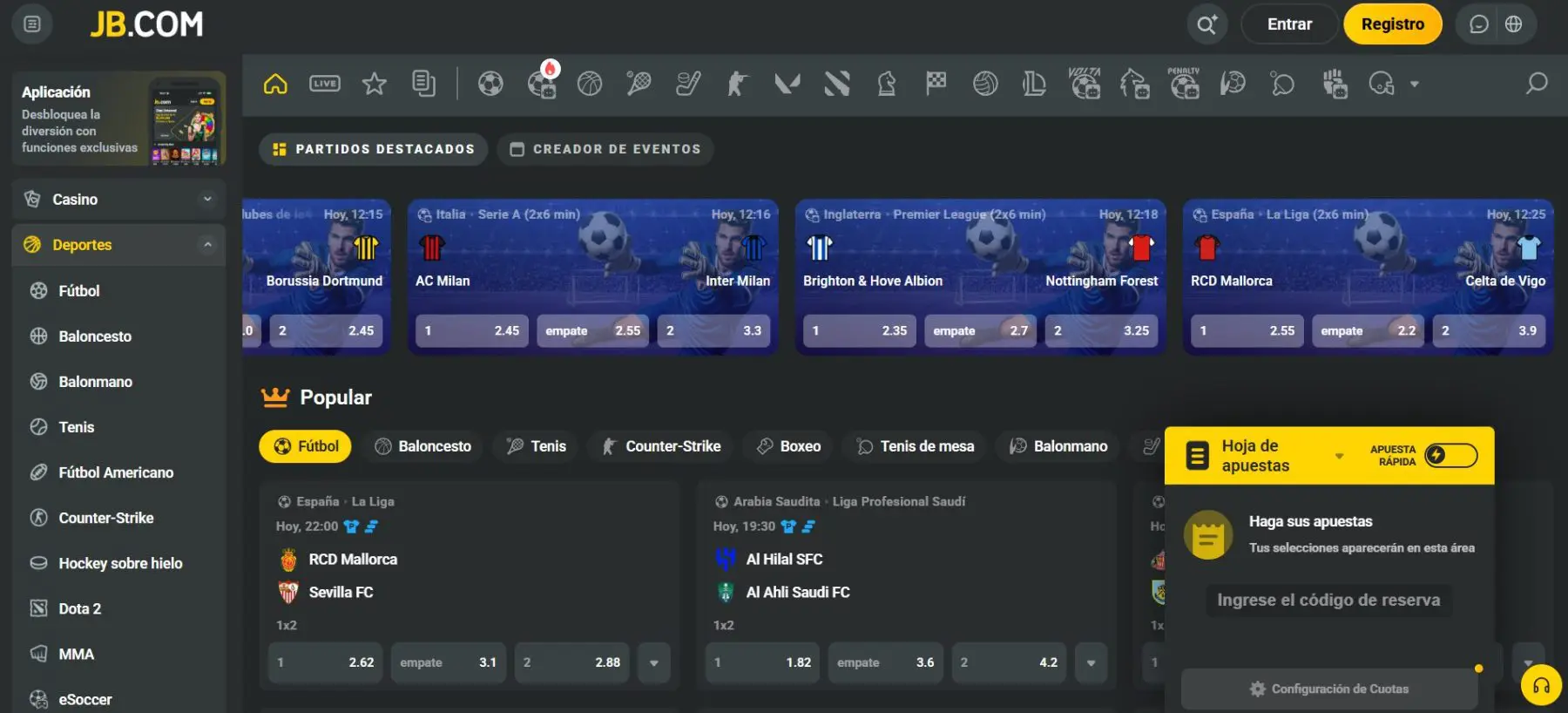This screenshot has width=1568, height=713.
Task: Select the PENALTY shootout icon
Action: click(x=1184, y=83)
